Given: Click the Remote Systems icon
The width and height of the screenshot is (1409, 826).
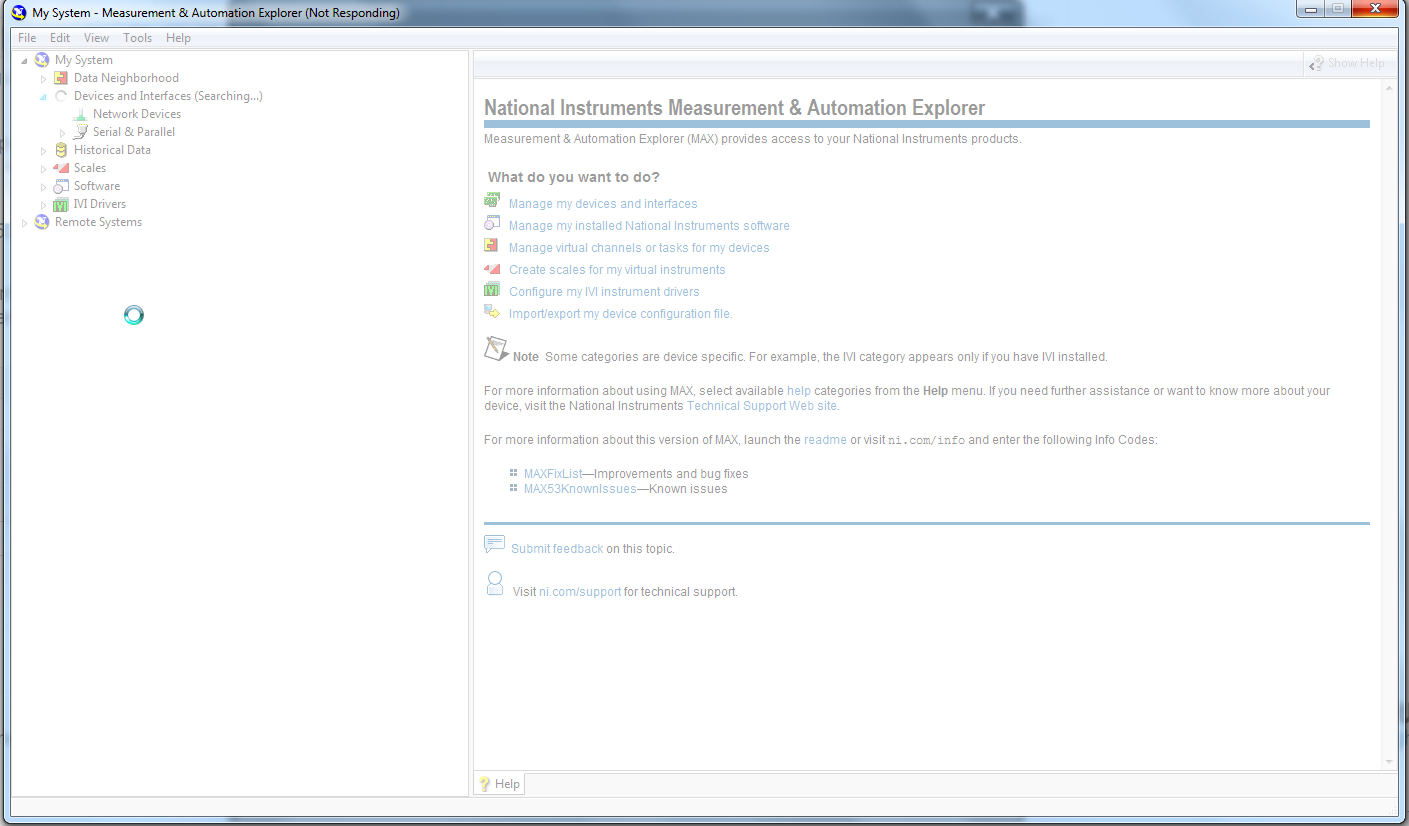Looking at the screenshot, I should [x=41, y=222].
